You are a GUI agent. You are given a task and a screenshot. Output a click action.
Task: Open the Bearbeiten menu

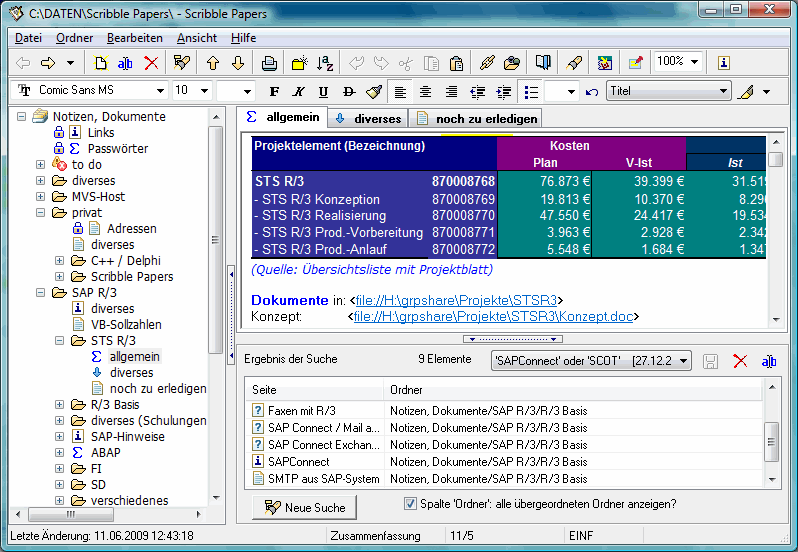tap(135, 38)
